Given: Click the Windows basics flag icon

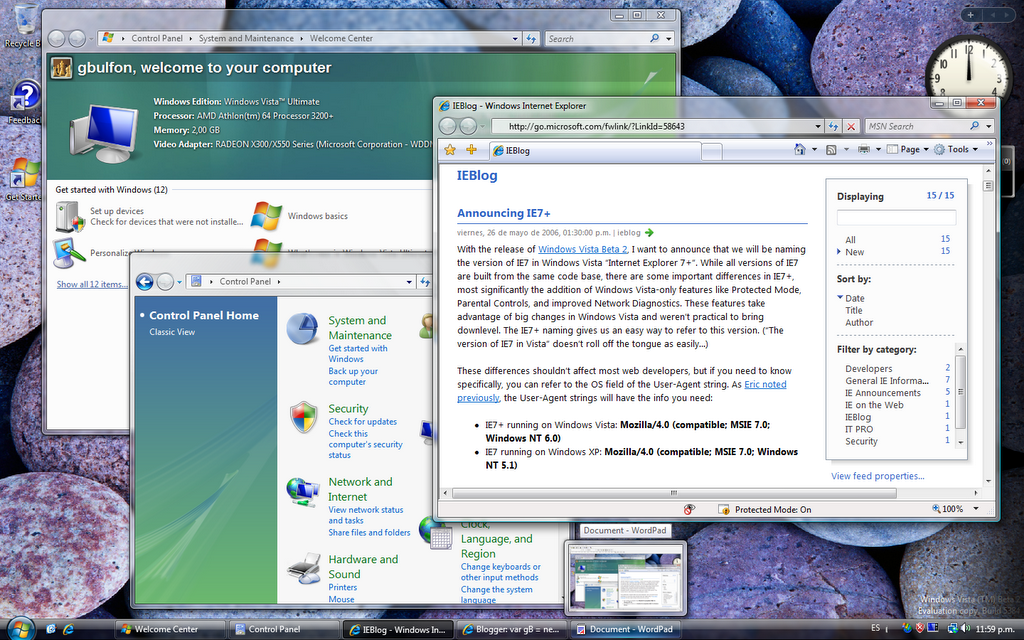Looking at the screenshot, I should [x=266, y=216].
